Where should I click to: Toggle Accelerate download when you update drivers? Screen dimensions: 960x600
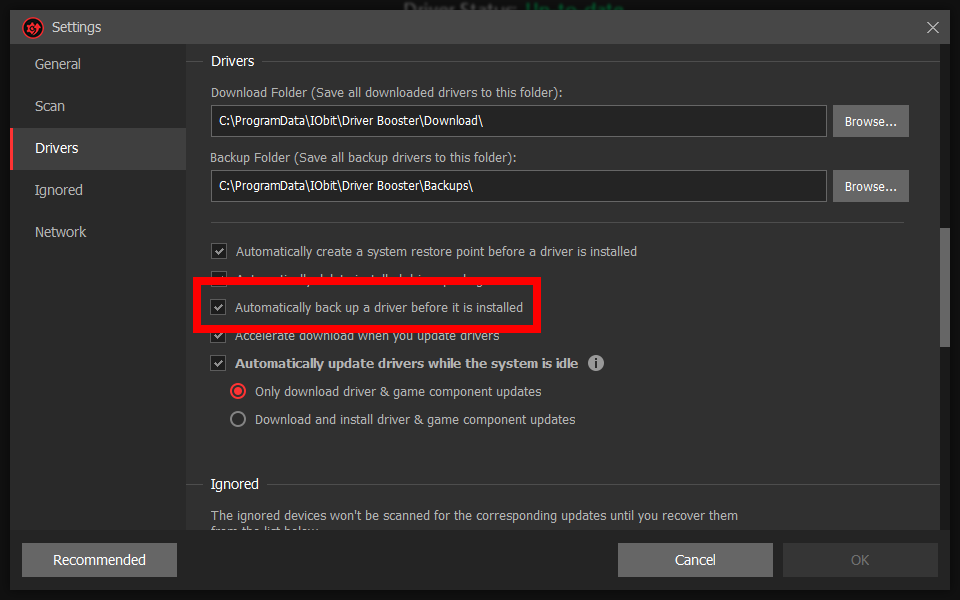coord(218,336)
